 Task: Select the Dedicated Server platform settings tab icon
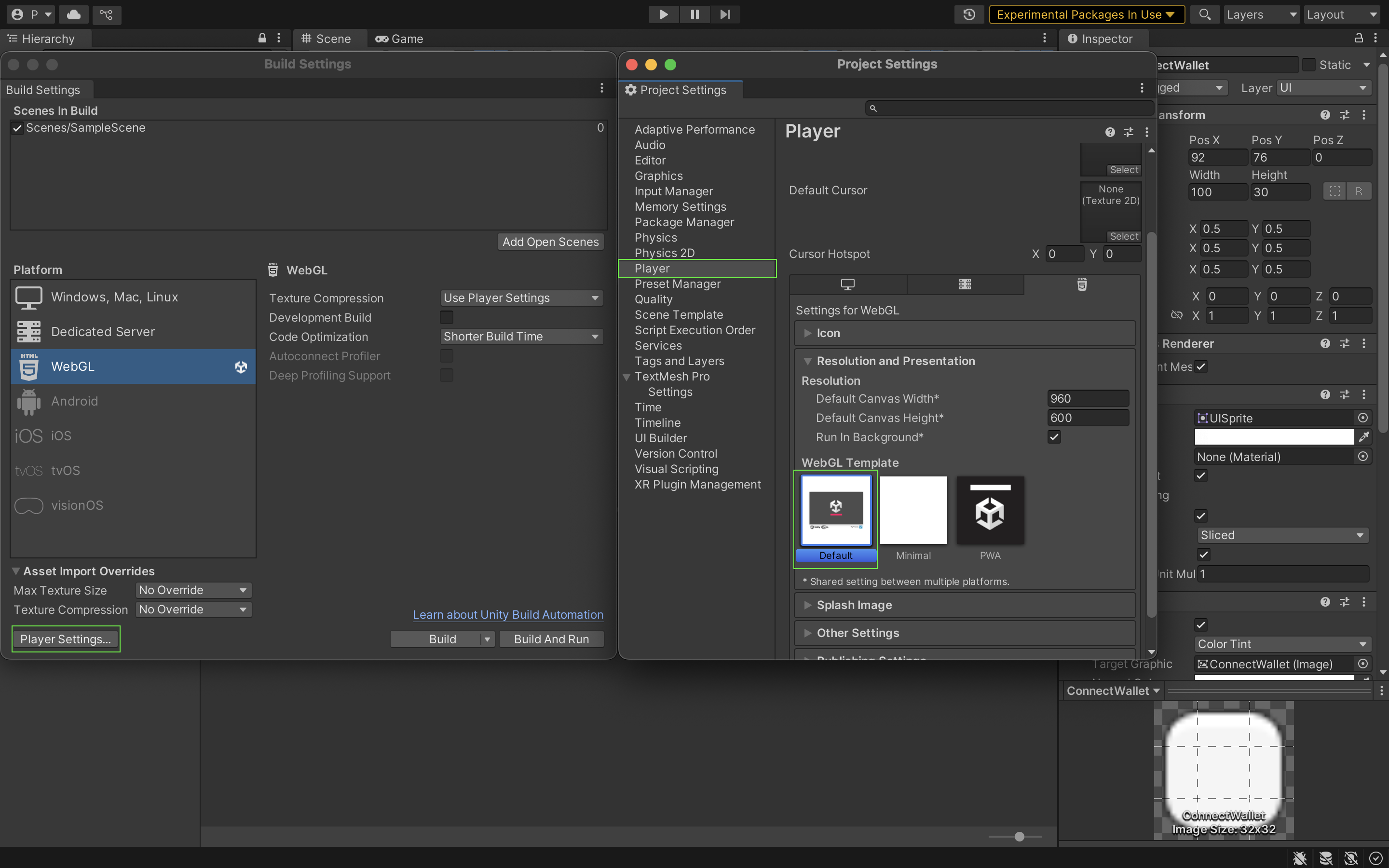pyautogui.click(x=965, y=284)
